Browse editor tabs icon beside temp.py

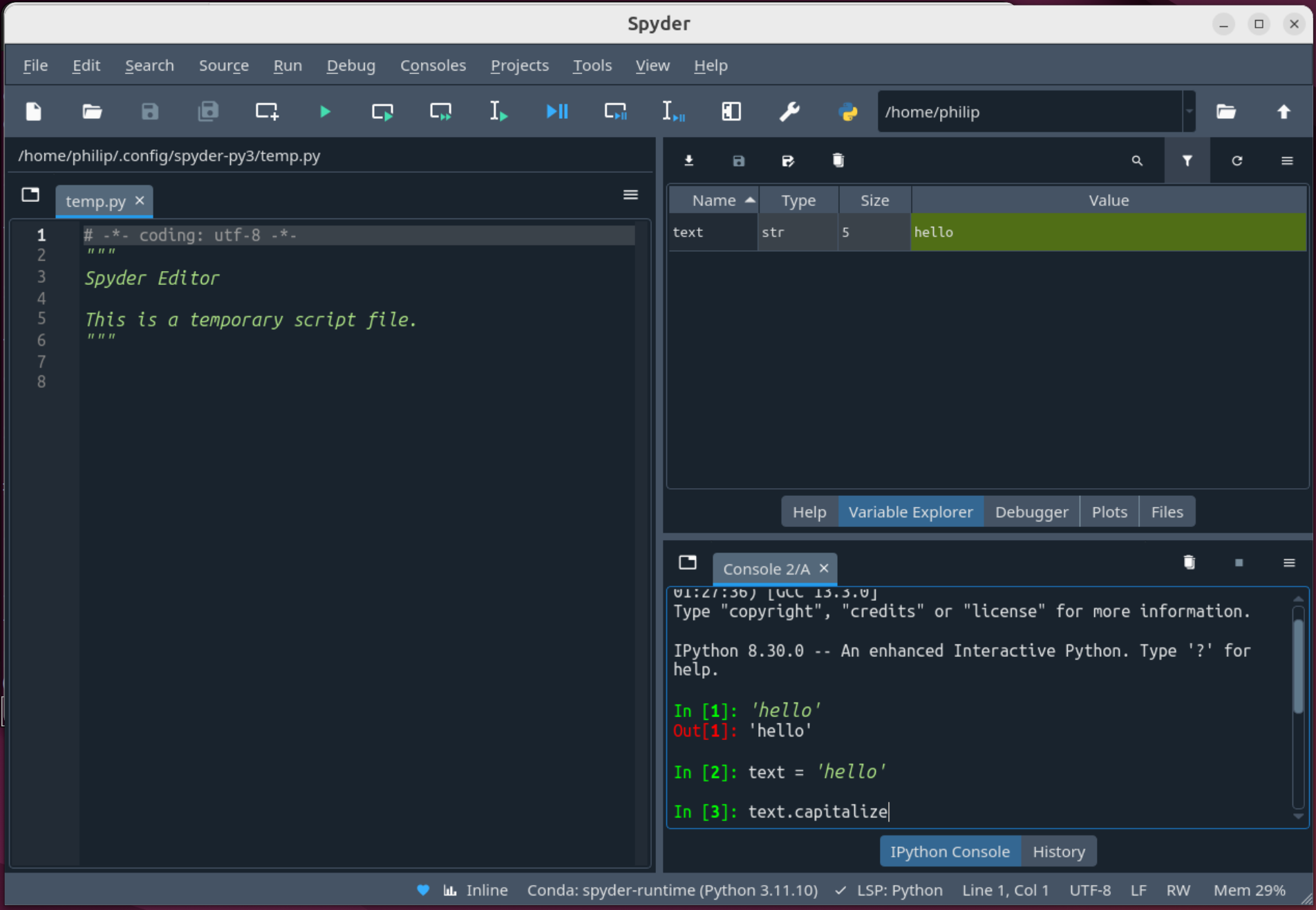pos(30,195)
